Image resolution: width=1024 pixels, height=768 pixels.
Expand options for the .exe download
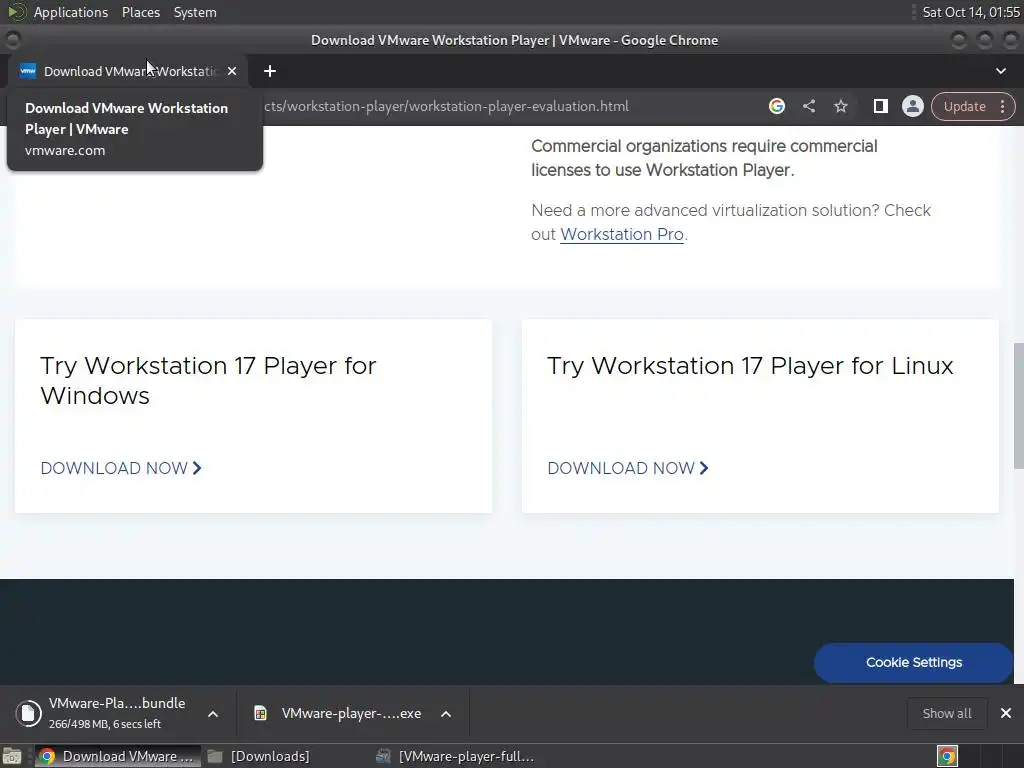(x=446, y=714)
